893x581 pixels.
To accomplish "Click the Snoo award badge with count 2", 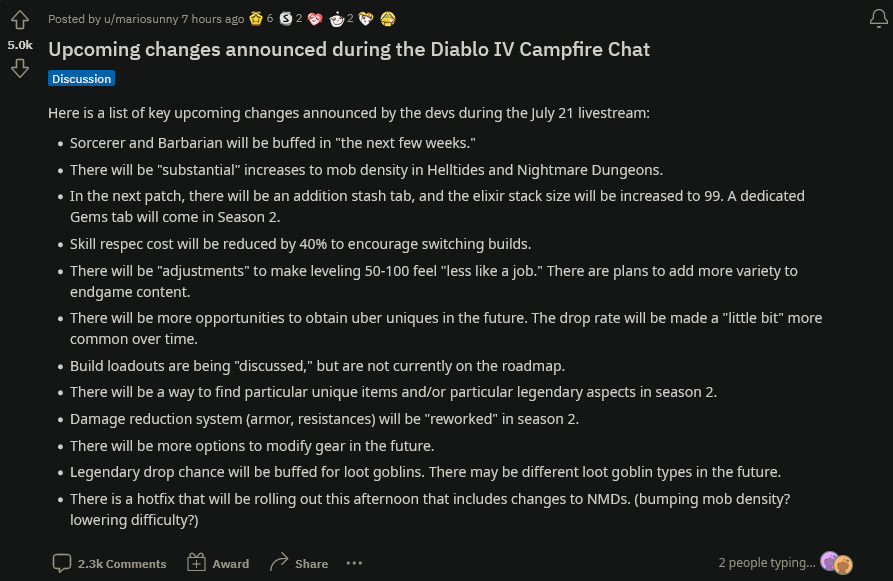I will point(337,18).
